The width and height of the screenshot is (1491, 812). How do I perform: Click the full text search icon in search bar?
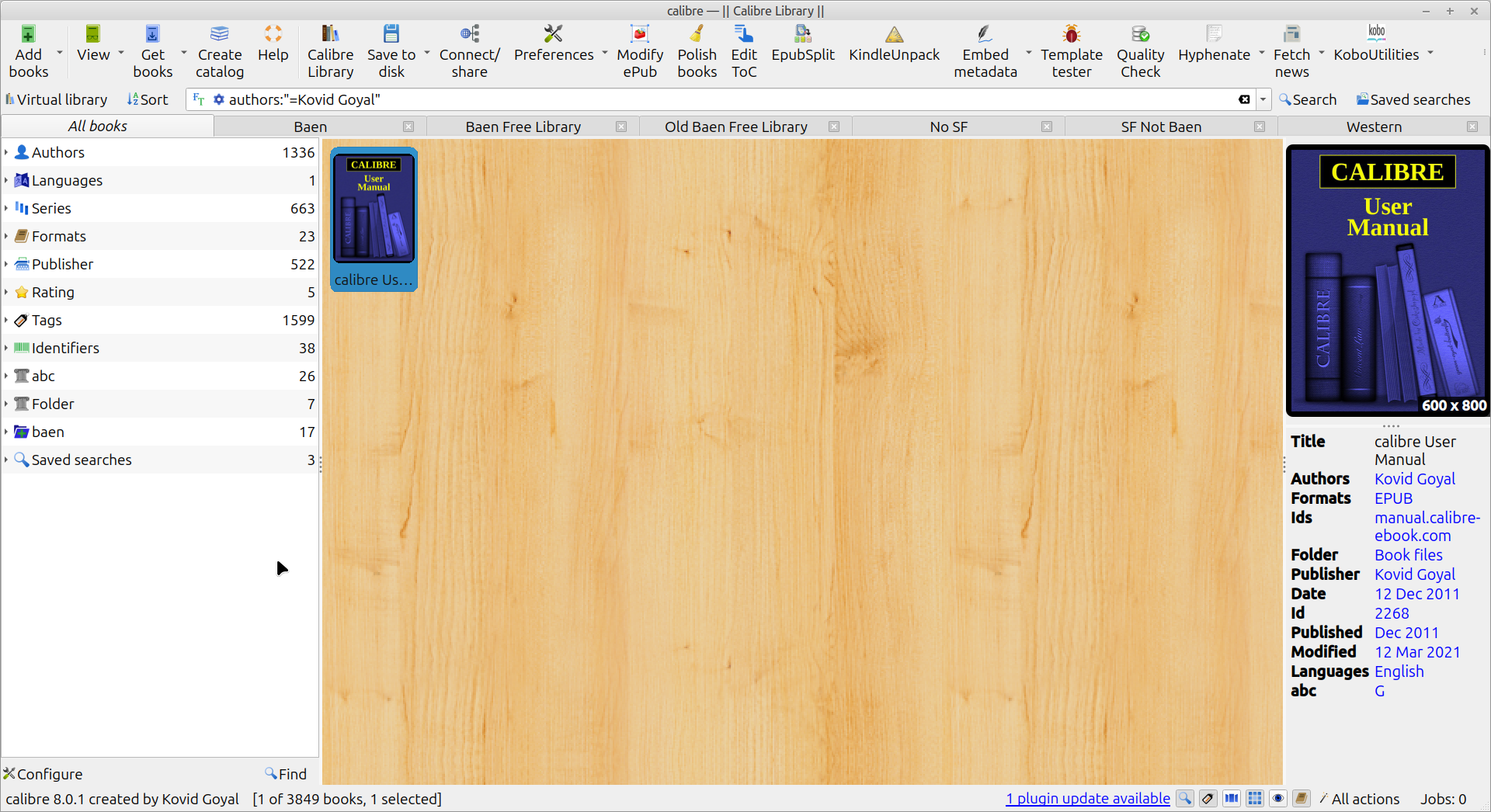tap(199, 99)
